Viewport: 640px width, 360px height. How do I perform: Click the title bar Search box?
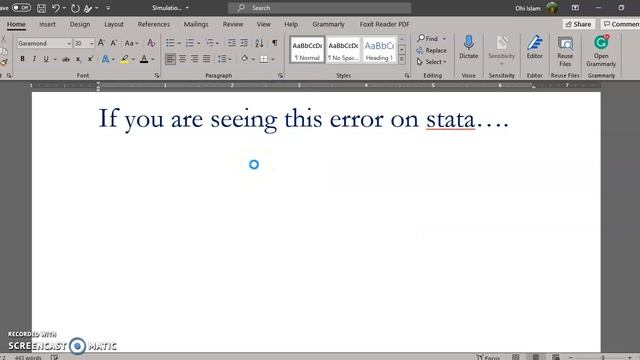pos(319,8)
